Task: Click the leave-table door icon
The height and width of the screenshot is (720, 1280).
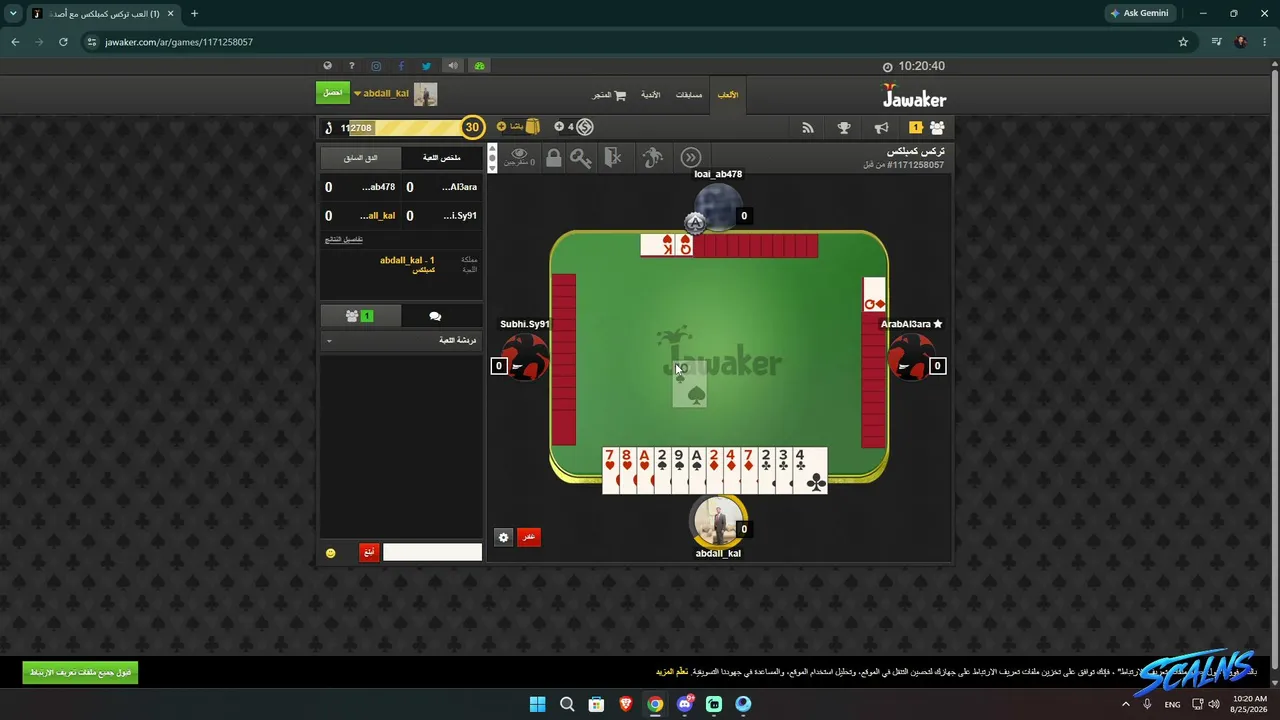Action: click(614, 157)
